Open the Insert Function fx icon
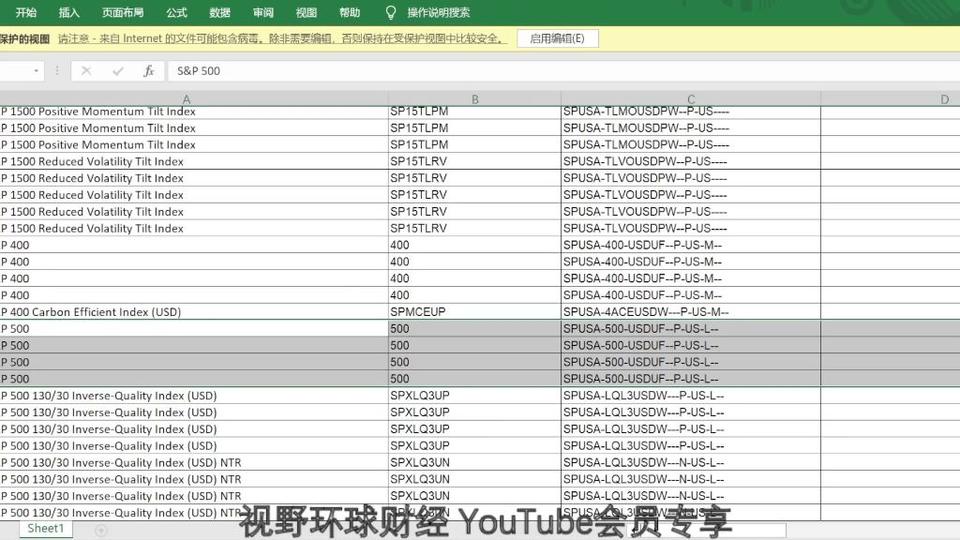The width and height of the screenshot is (960, 540). 149,71
